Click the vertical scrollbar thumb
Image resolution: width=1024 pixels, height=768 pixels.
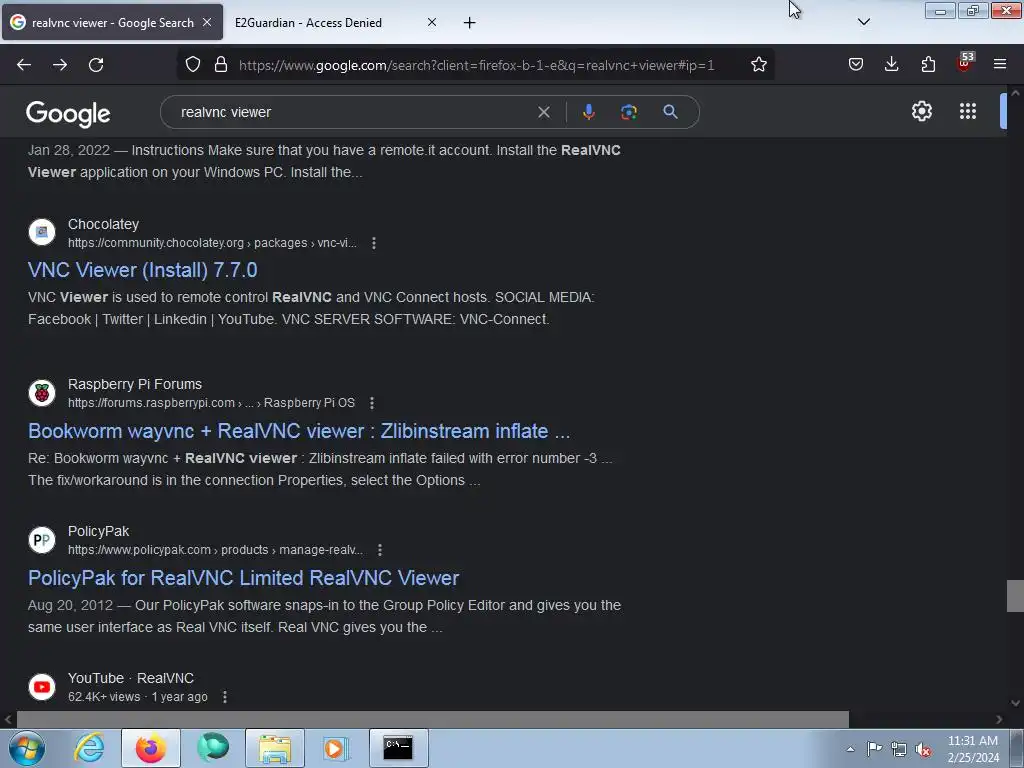click(1014, 596)
